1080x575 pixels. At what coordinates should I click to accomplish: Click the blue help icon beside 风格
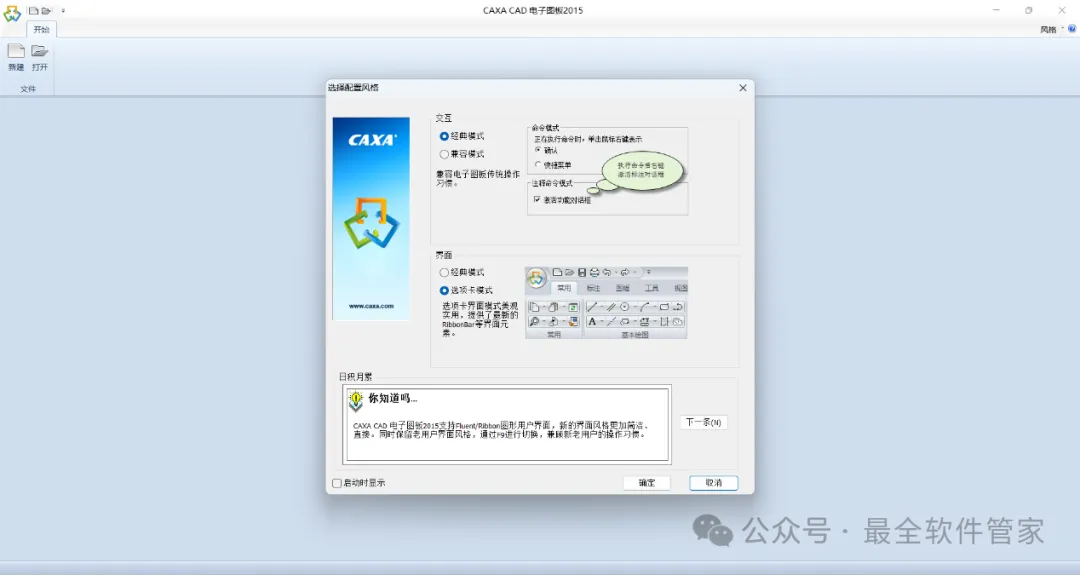coord(1072,29)
